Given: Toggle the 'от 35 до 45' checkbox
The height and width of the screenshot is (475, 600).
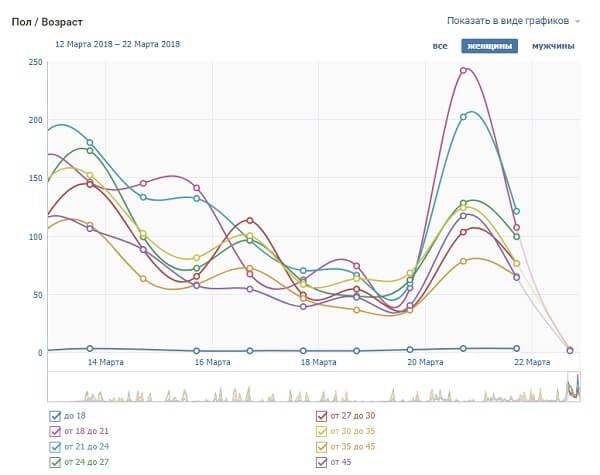Looking at the screenshot, I should [322, 447].
